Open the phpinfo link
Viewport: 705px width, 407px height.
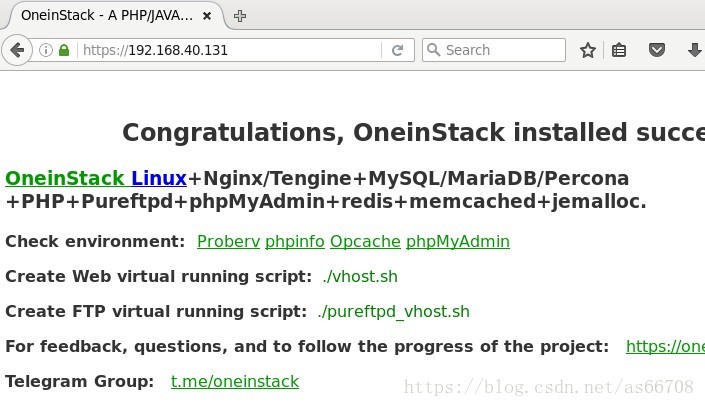coord(295,242)
